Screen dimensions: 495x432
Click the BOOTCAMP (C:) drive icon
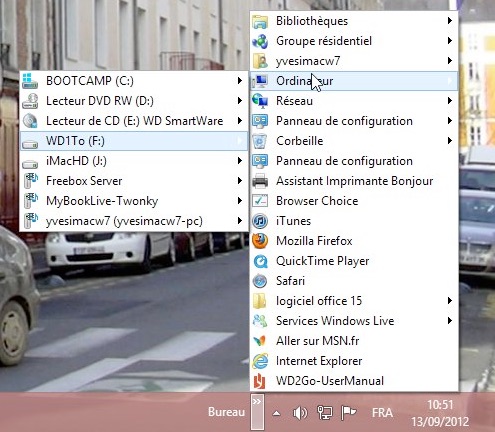pyautogui.click(x=30, y=81)
